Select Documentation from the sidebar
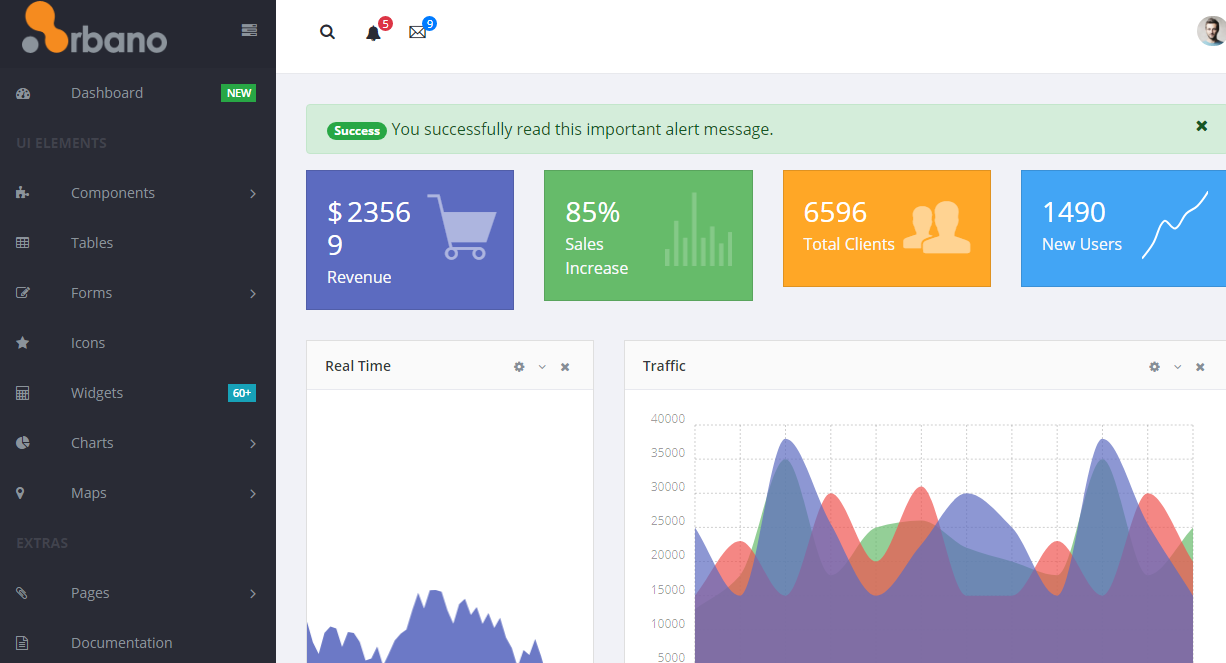The image size is (1226, 663). pyautogui.click(x=121, y=642)
